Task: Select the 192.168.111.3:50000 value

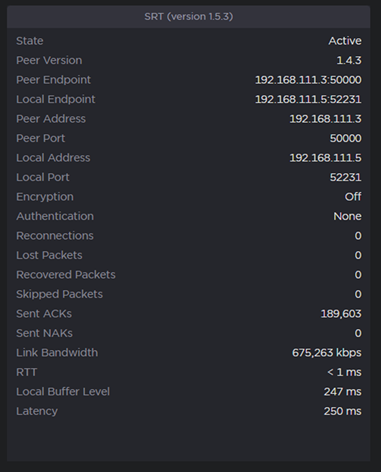Action: point(308,80)
